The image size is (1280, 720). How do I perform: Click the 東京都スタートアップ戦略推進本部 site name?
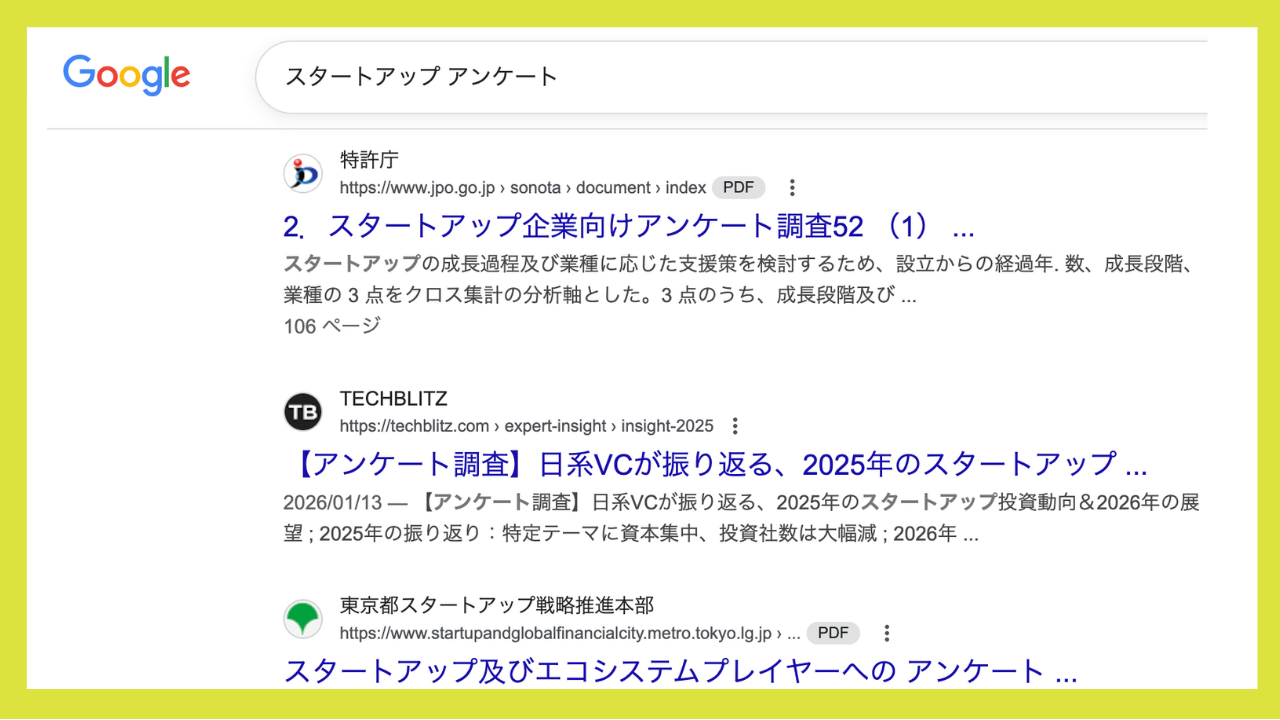496,606
